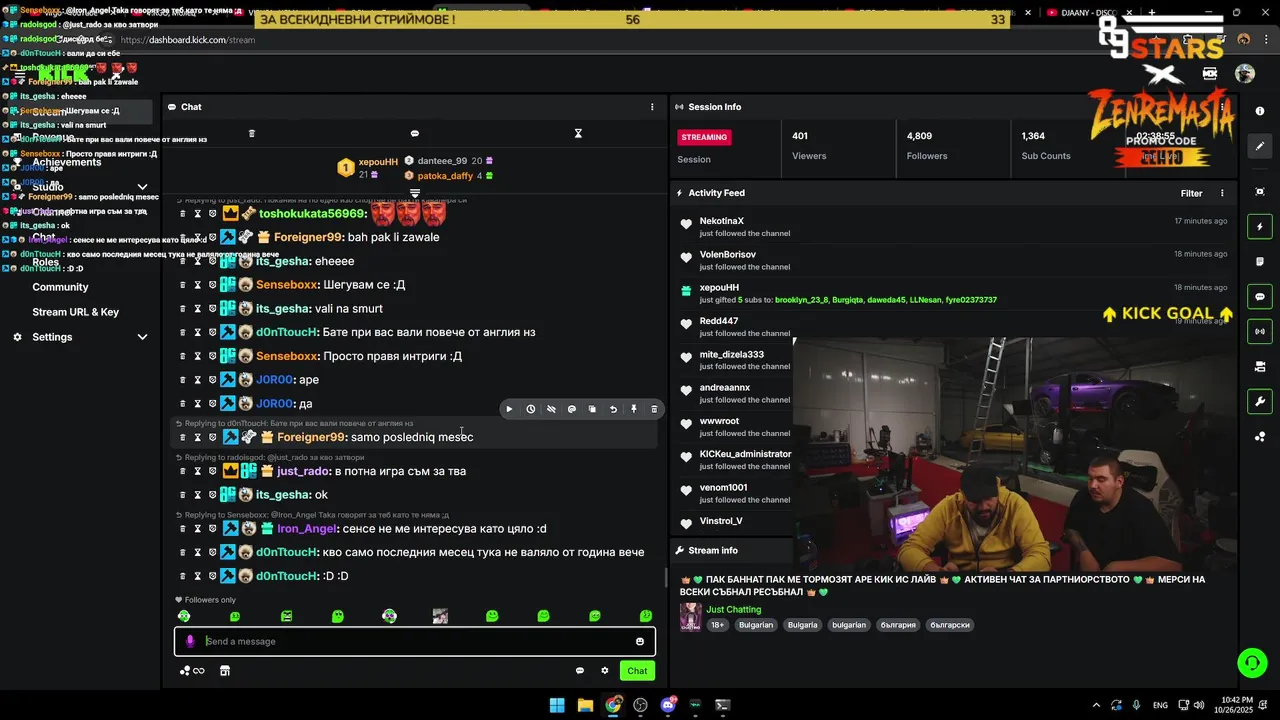Expand the Settings section chevron in the left sidebar
1280x720 pixels.
pos(142,337)
